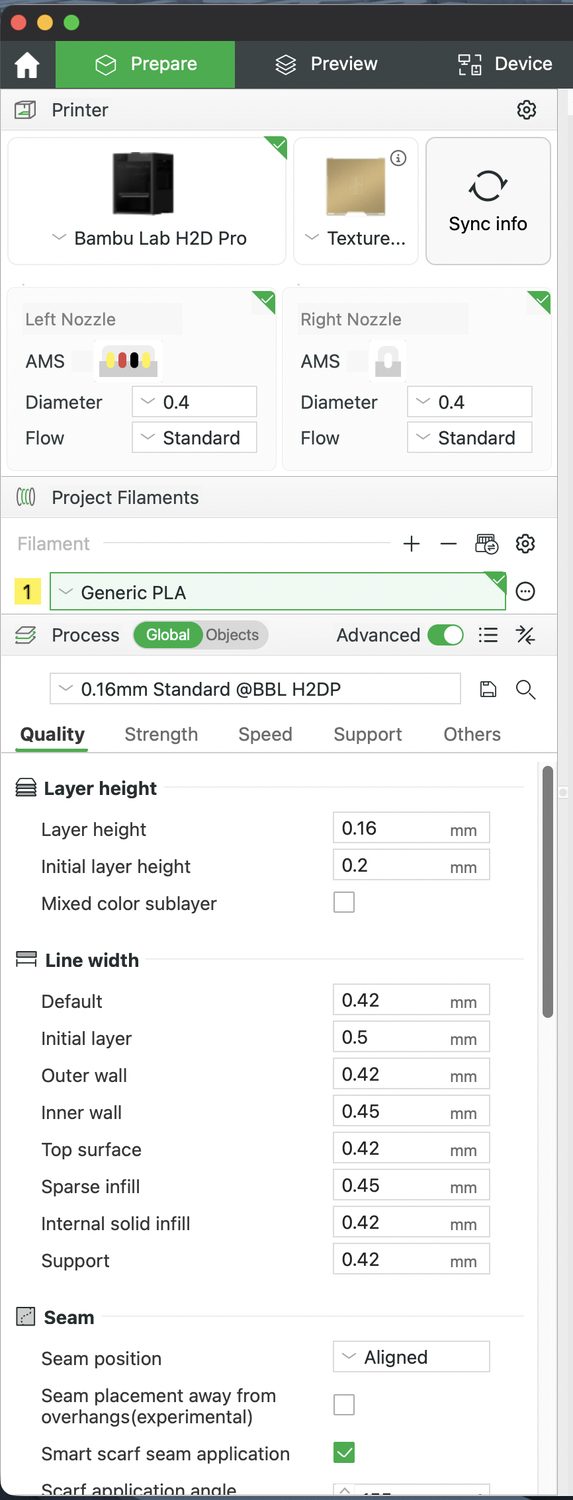Open printer settings gear icon
Screen dimensions: 573x1500
pos(526,110)
